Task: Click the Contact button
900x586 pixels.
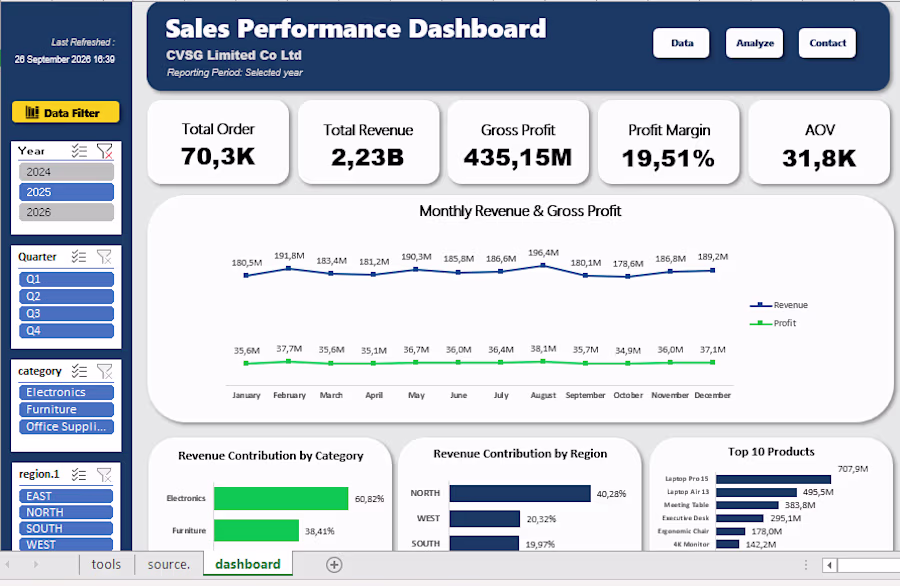Action: click(827, 43)
